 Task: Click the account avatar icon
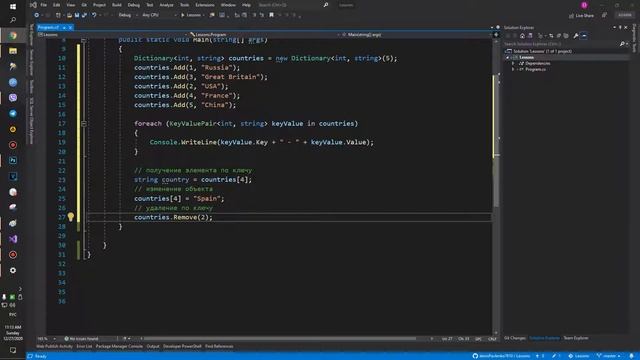tap(584, 5)
